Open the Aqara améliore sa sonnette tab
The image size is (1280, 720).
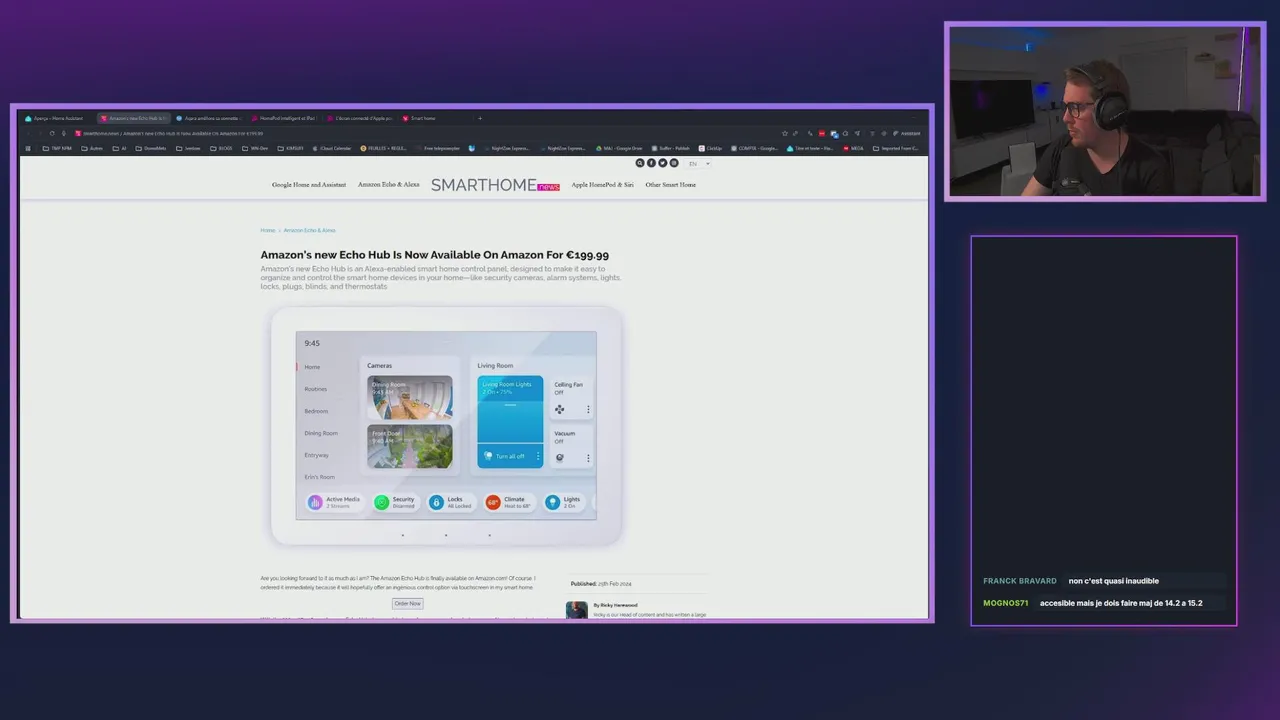[x=209, y=118]
